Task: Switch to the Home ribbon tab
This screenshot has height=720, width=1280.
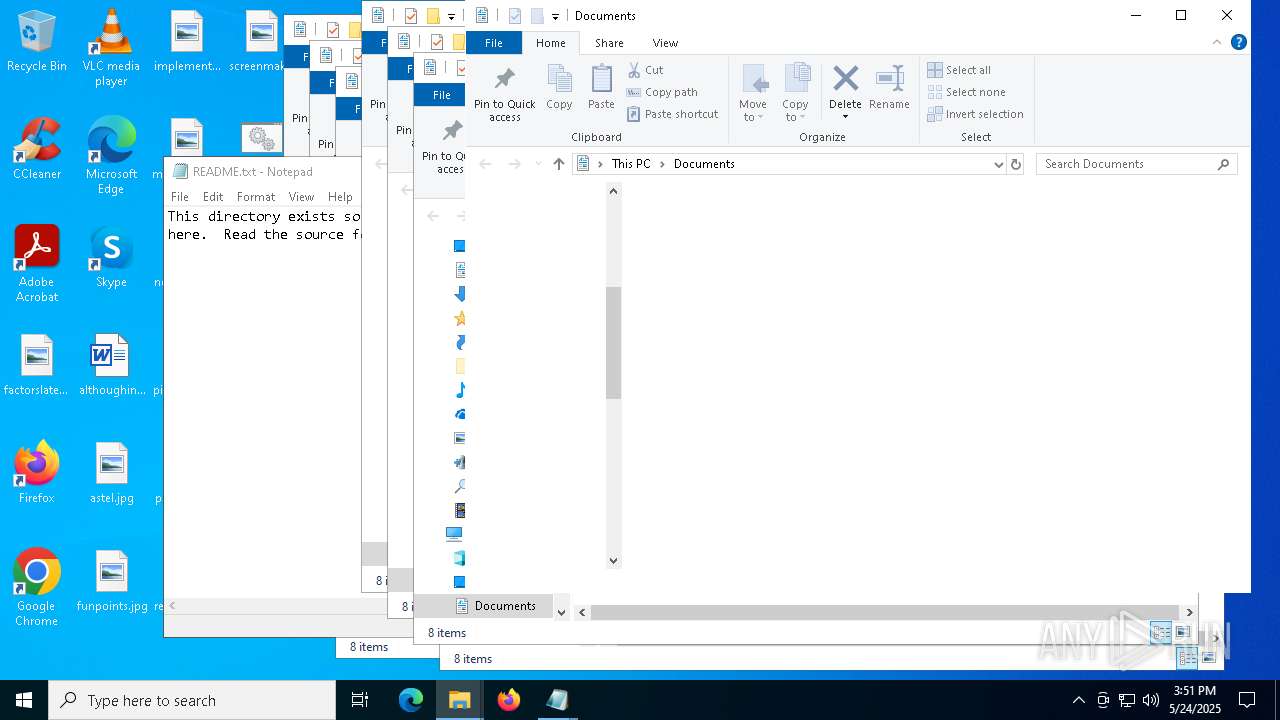Action: (x=551, y=43)
